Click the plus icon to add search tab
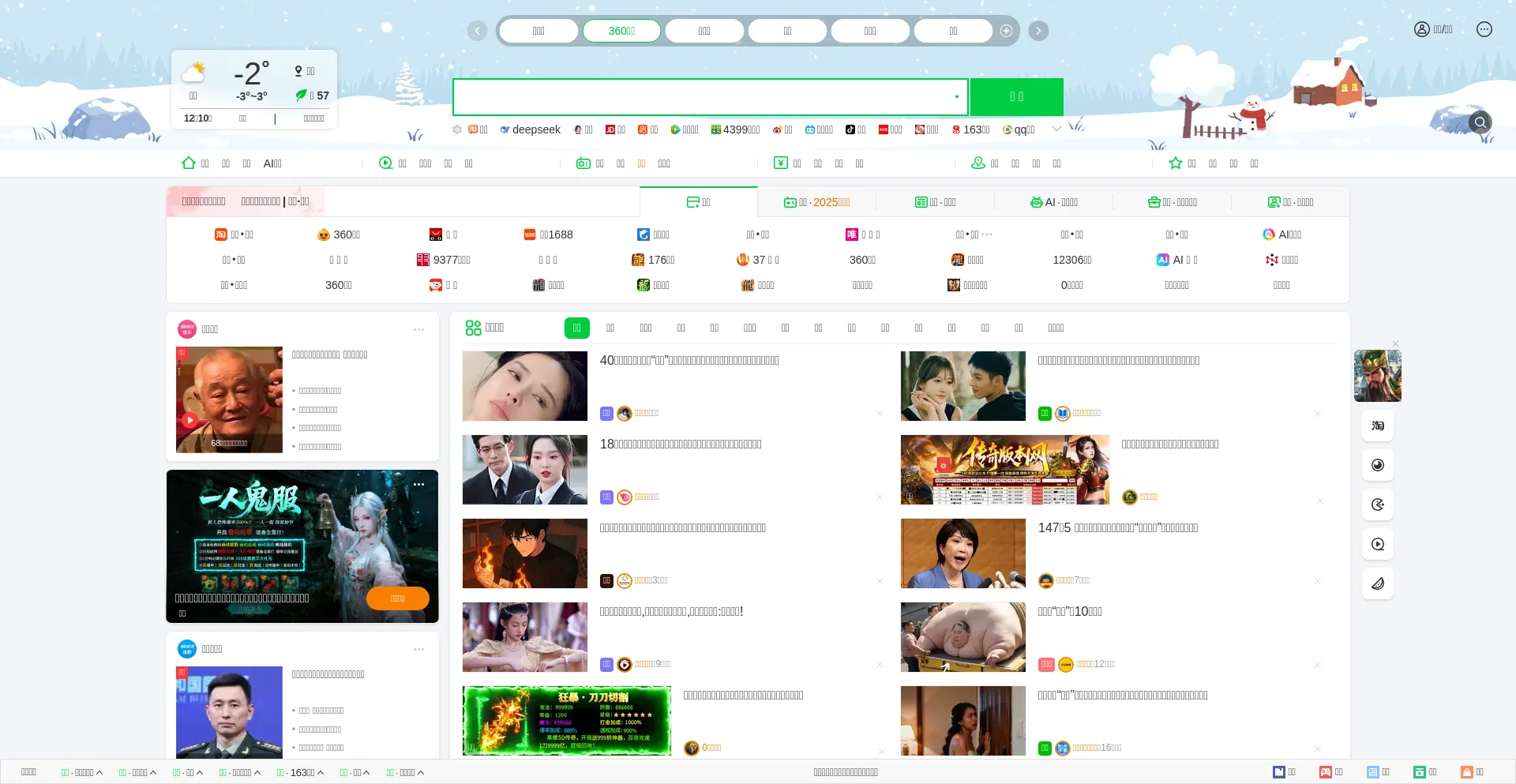This screenshot has width=1516, height=784. (x=1006, y=31)
